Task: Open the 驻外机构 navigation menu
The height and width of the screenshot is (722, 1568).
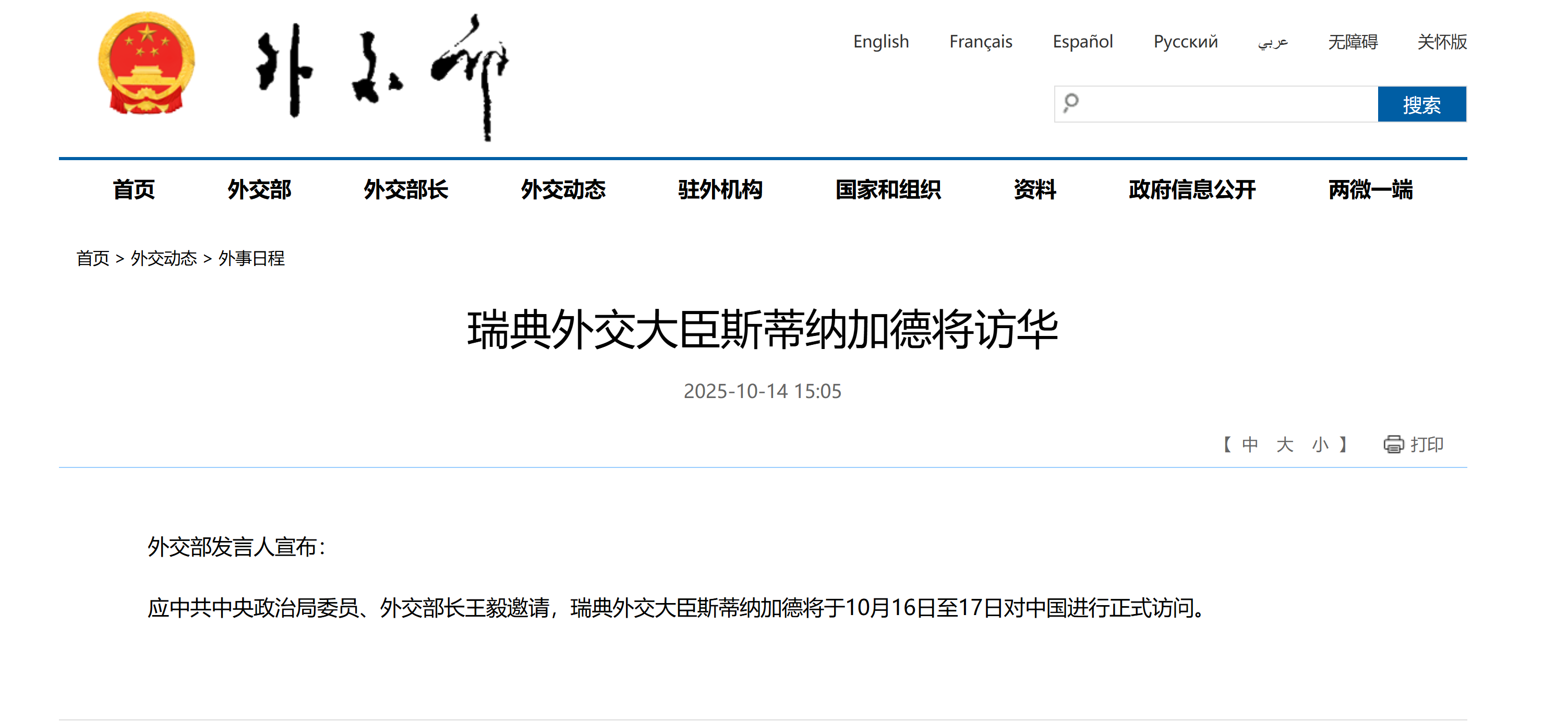Action: point(719,189)
